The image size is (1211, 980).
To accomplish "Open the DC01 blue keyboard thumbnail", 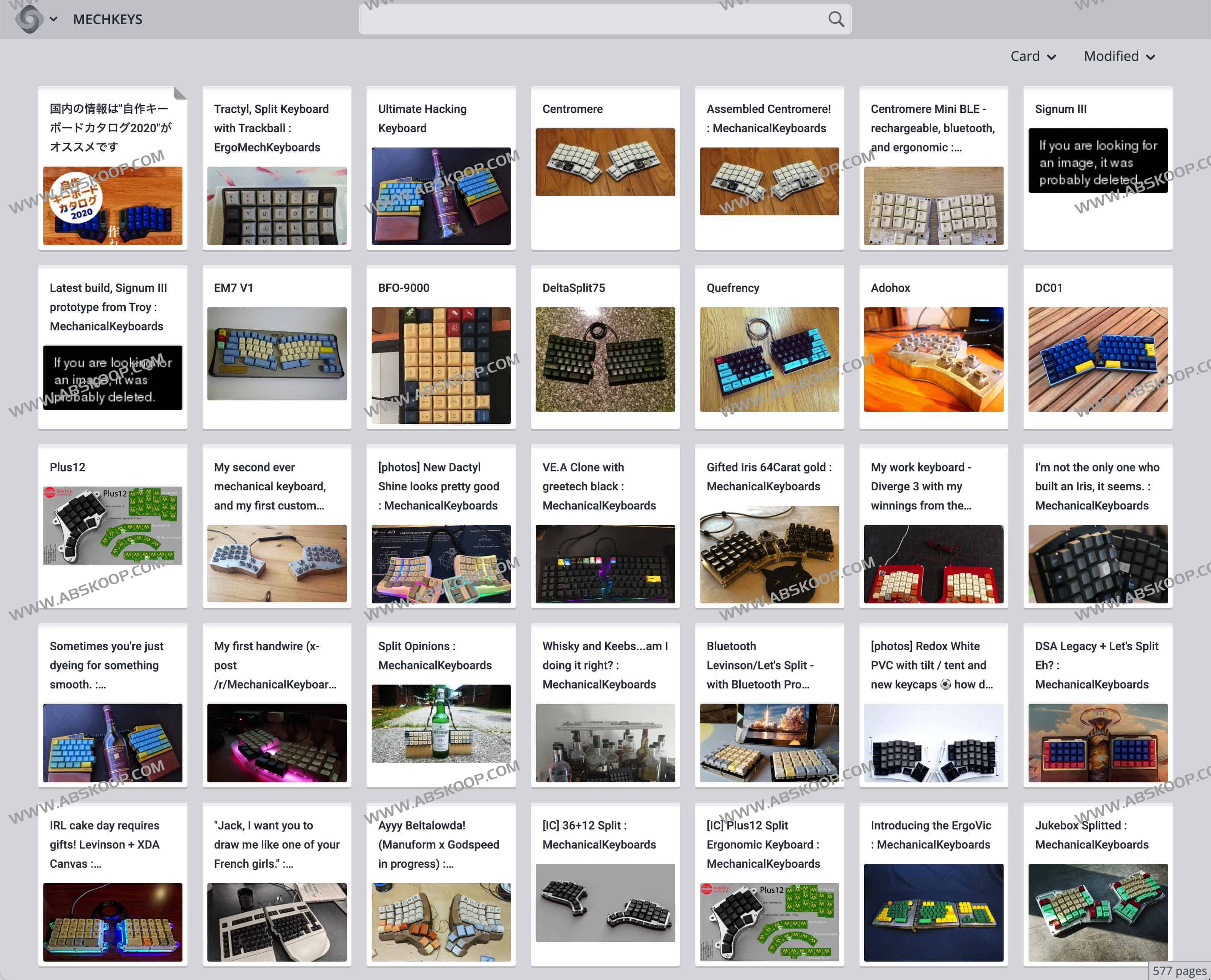I will tap(1097, 360).
